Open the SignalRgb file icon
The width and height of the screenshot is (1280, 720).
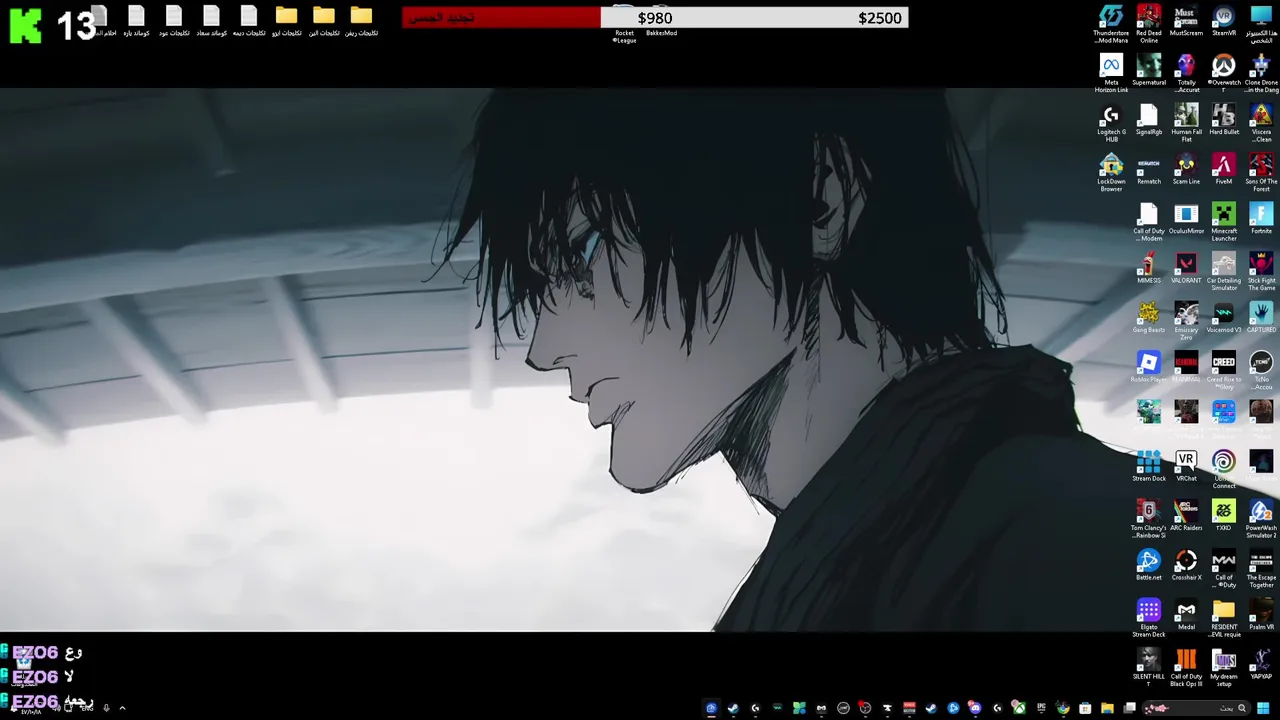point(1148,120)
